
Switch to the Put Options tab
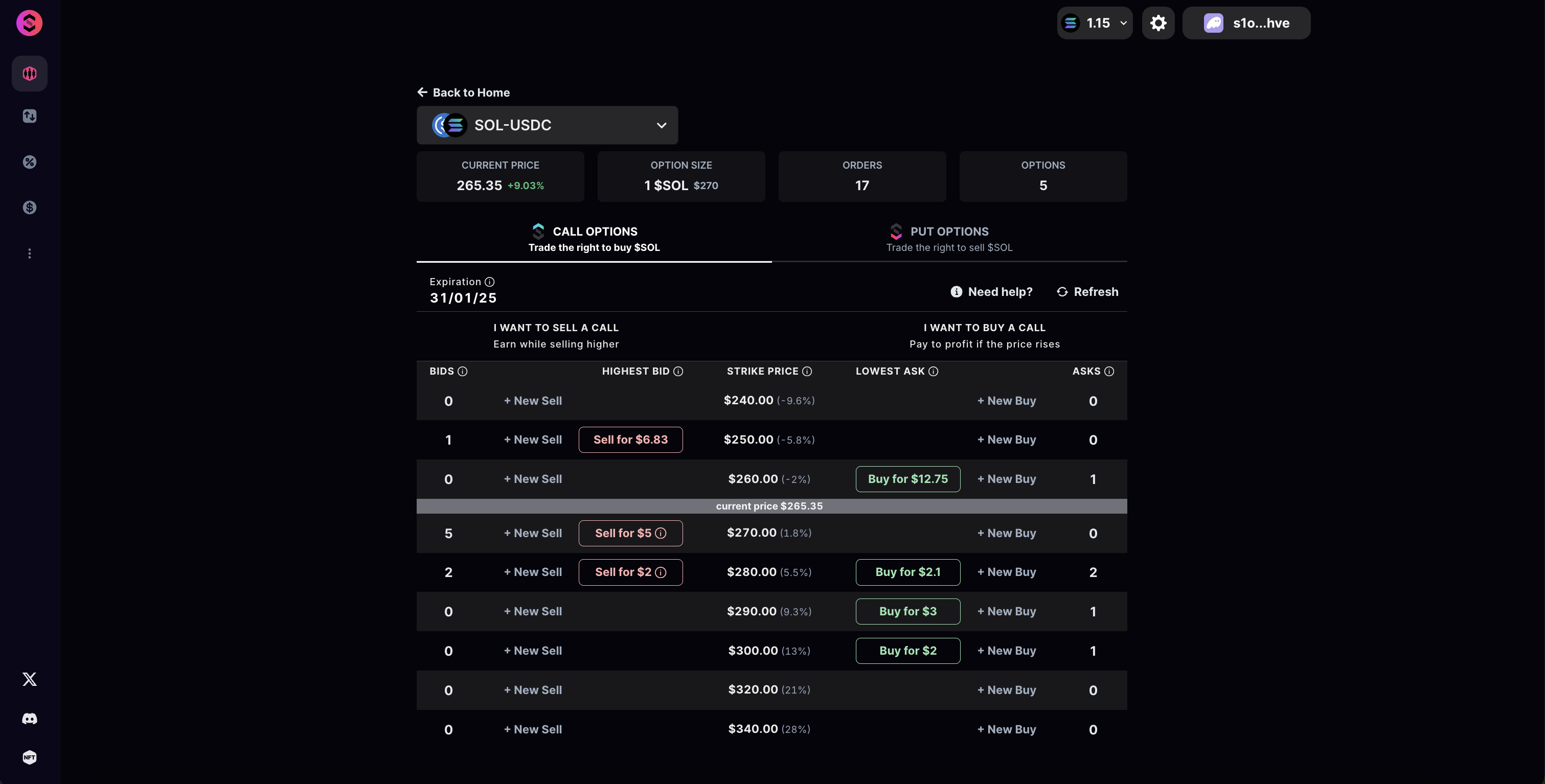pyautogui.click(x=949, y=239)
